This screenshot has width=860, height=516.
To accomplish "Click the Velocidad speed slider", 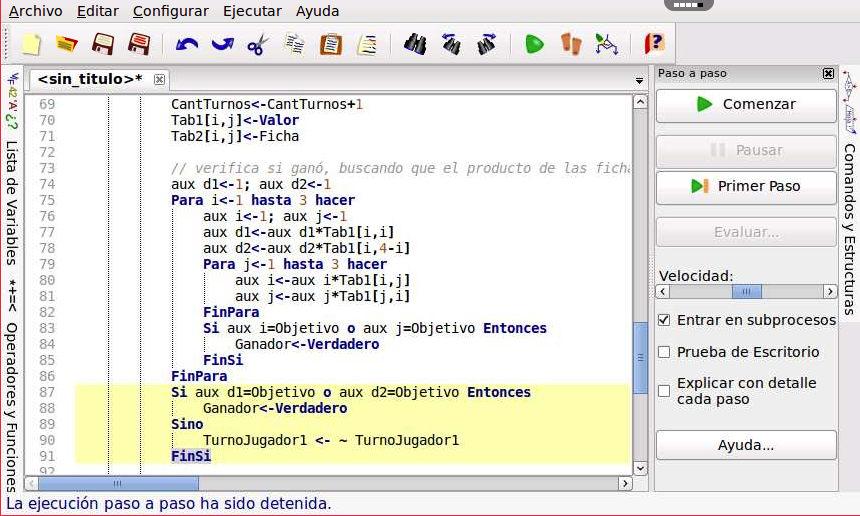I will pyautogui.click(x=746, y=291).
